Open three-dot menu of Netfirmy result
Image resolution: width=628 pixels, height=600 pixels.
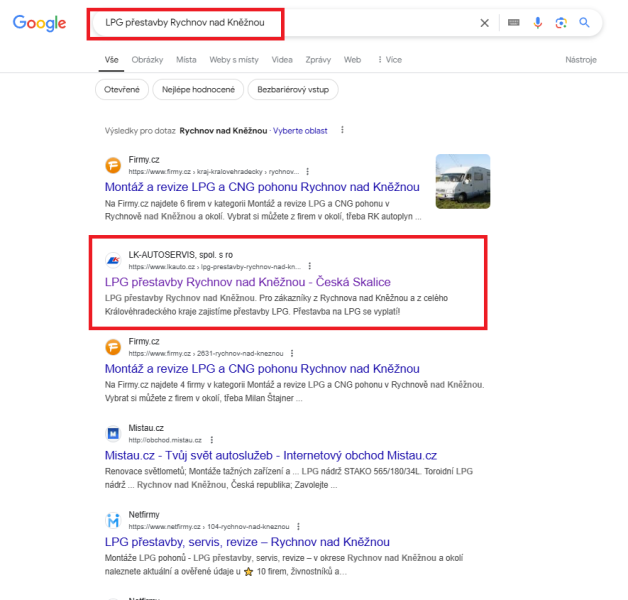click(x=298, y=526)
